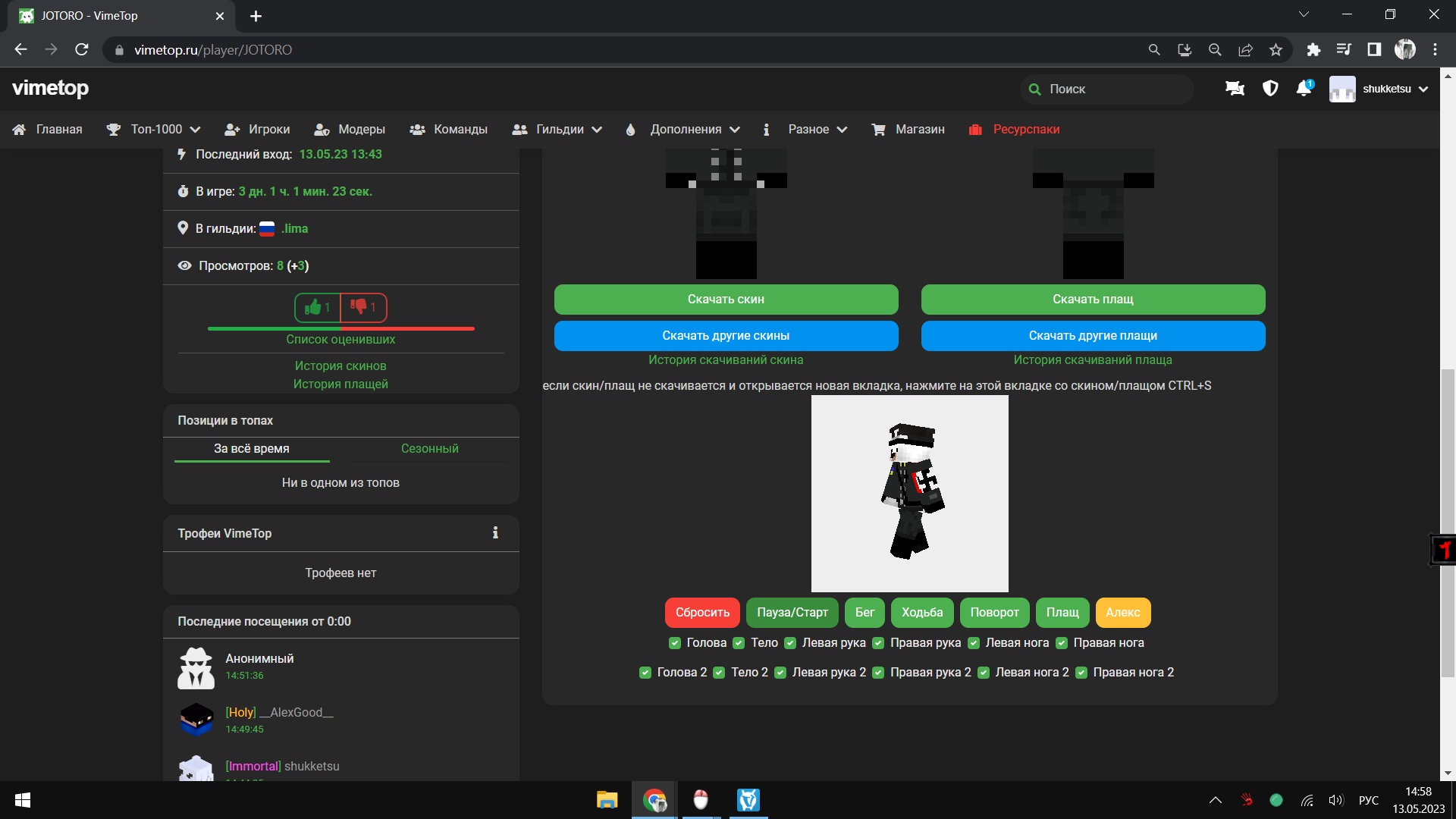This screenshot has height=819, width=1456.
Task: Switch to the Сезонный tab
Action: pos(429,448)
